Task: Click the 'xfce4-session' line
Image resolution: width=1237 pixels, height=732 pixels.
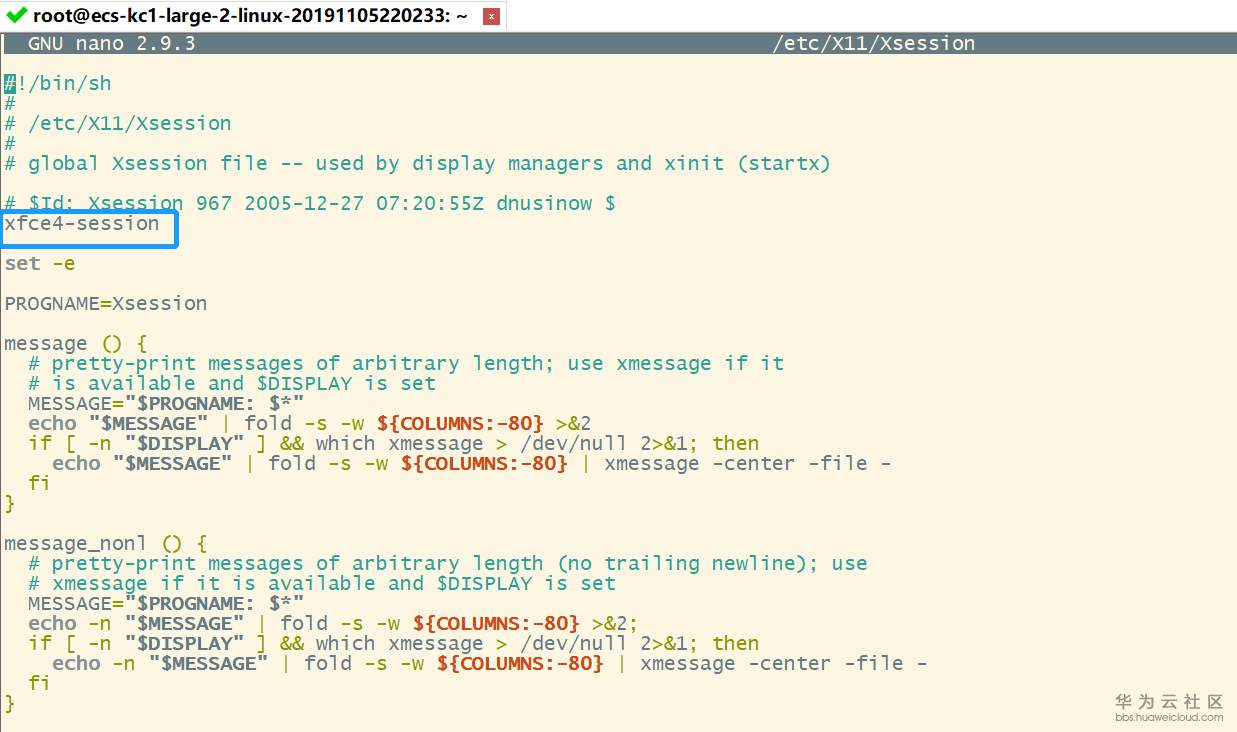Action: [x=82, y=223]
